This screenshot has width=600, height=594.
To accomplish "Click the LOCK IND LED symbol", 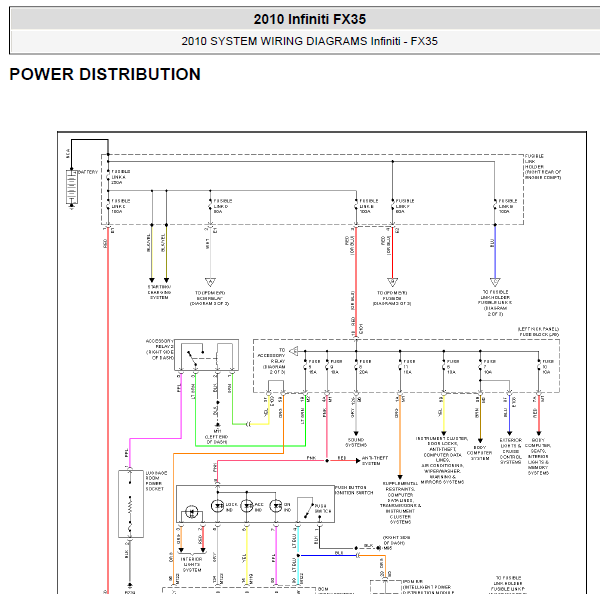I will tap(217, 506).
